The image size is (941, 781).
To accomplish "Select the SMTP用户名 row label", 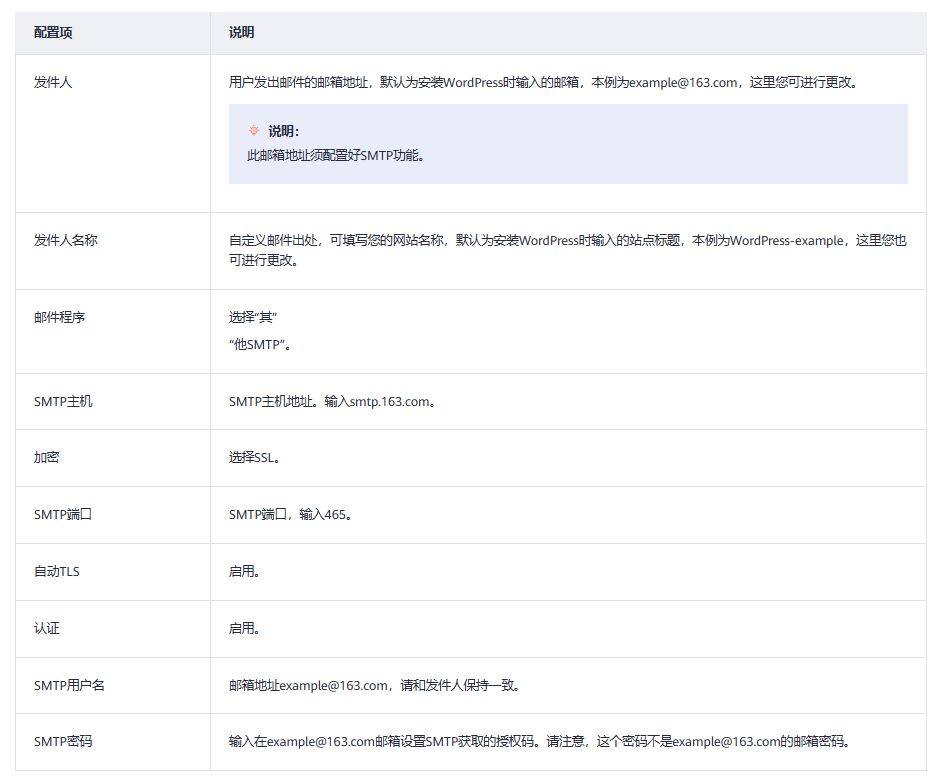I will 69,685.
